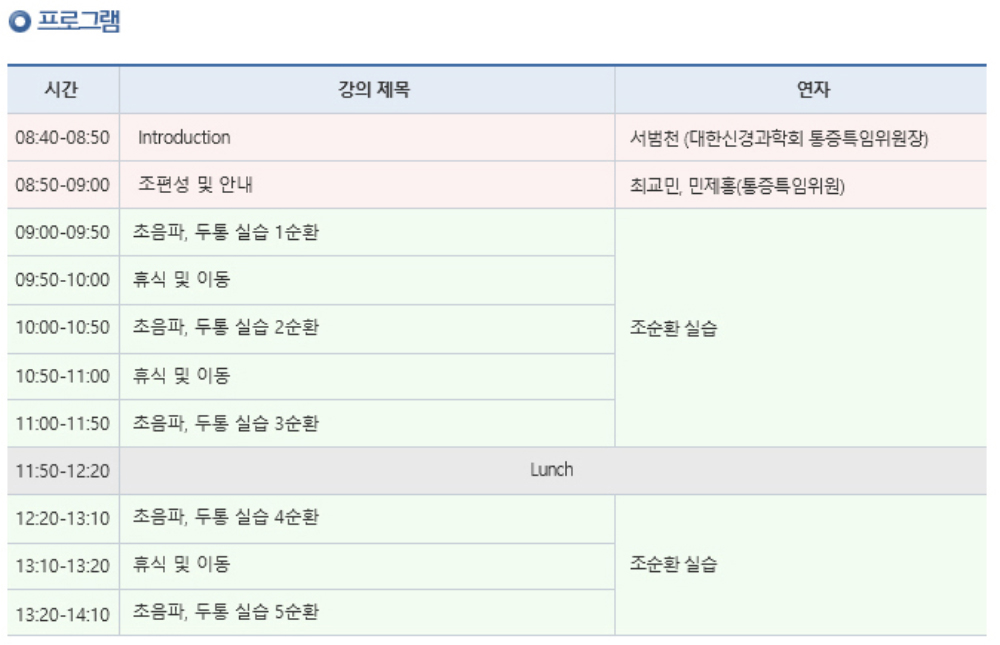1000x645 pixels.
Task: Select 초음파, 두통 실습 4순환 session
Action: click(226, 518)
